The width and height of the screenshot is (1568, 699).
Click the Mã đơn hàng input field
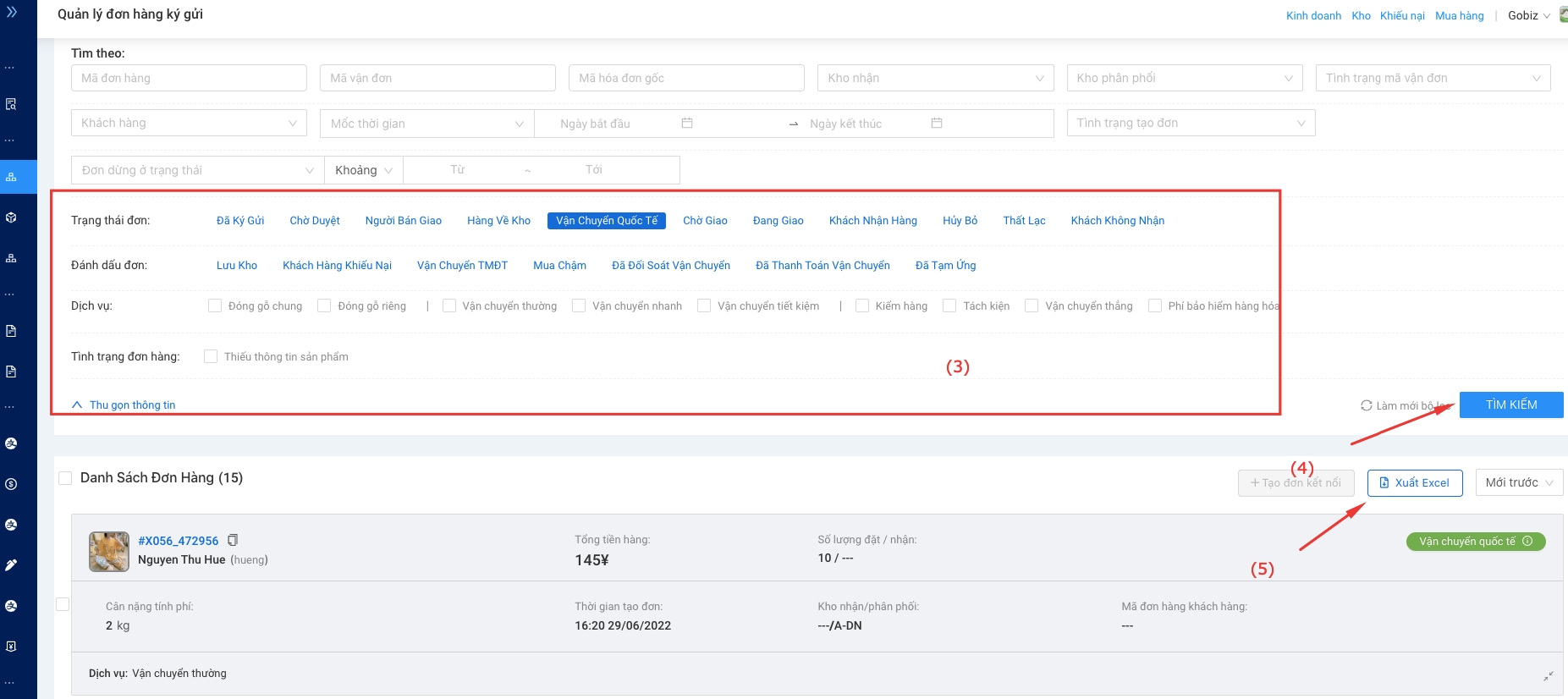click(189, 78)
